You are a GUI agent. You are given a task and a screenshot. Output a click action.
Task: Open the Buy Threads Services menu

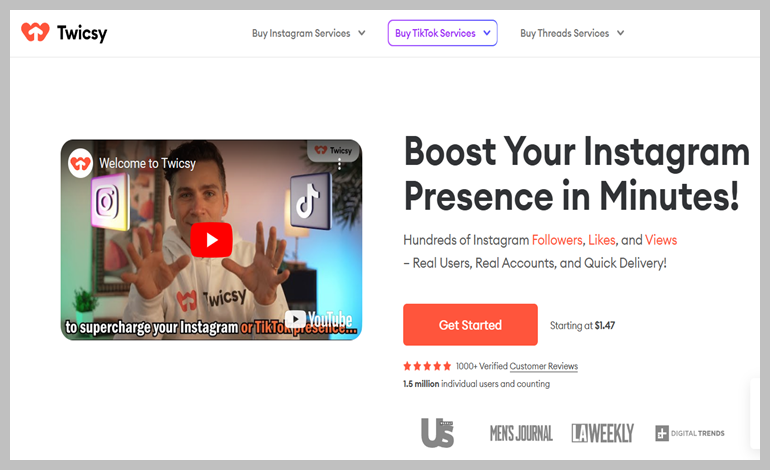tap(565, 33)
